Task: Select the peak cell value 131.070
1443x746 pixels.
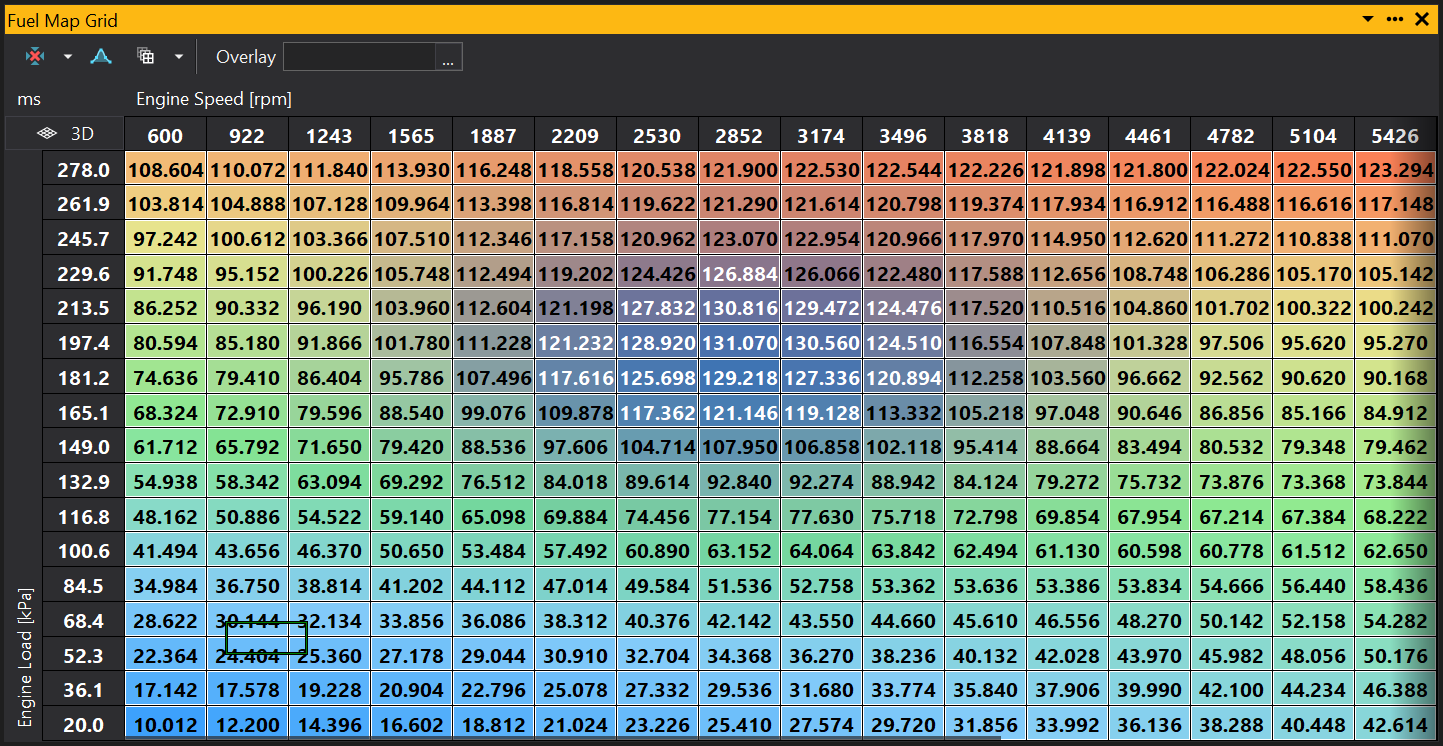Action: tap(739, 343)
